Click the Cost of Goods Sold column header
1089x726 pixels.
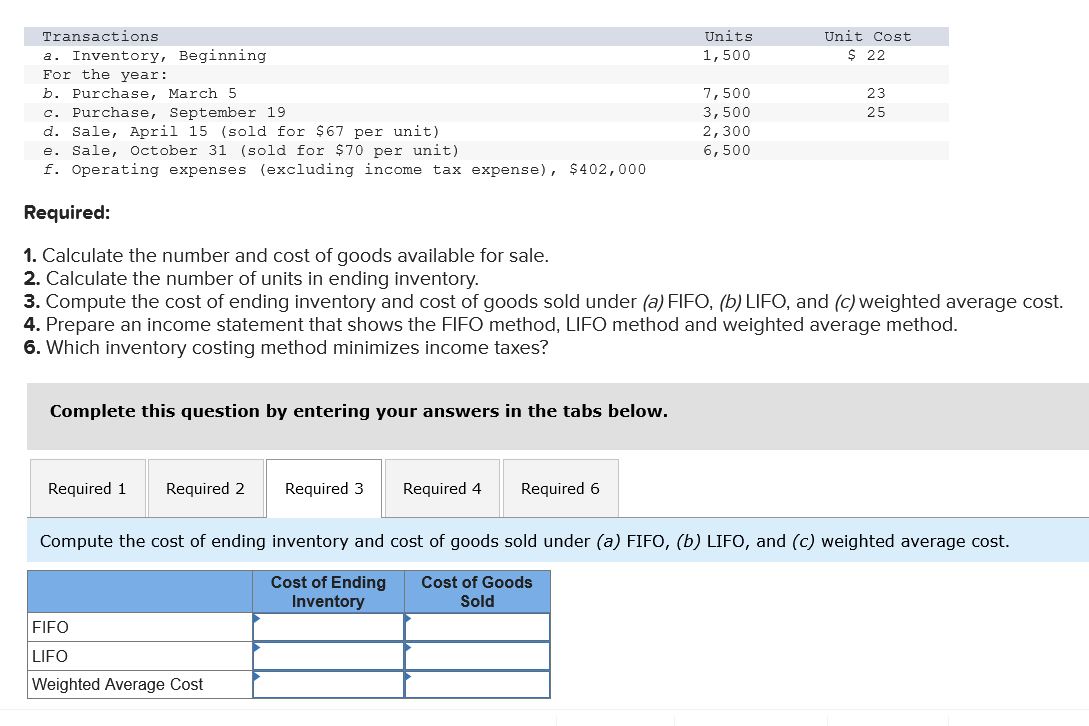tap(476, 592)
